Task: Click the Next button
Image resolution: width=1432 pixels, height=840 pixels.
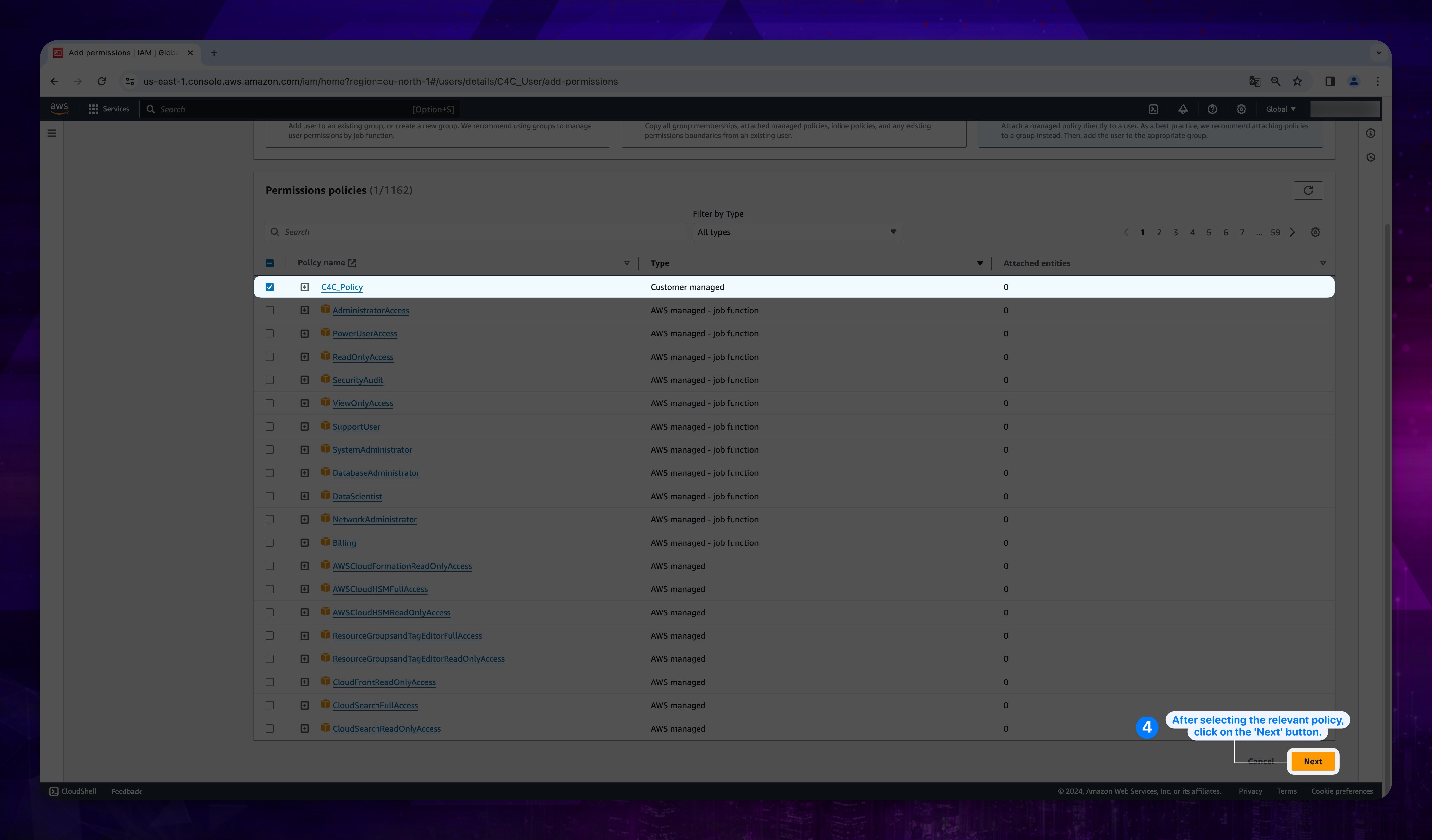Action: (1313, 761)
